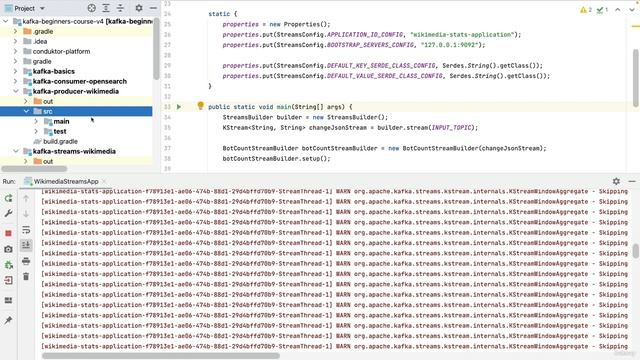Collapse the selected src folder

pyautogui.click(x=26, y=111)
